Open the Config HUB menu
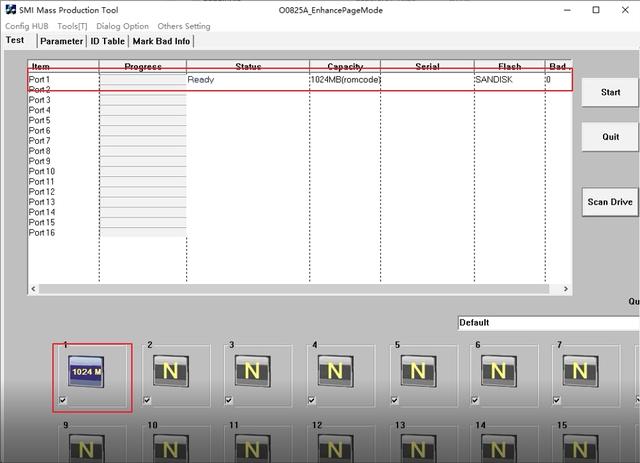Screen dimensions: 640x463 [27, 26]
